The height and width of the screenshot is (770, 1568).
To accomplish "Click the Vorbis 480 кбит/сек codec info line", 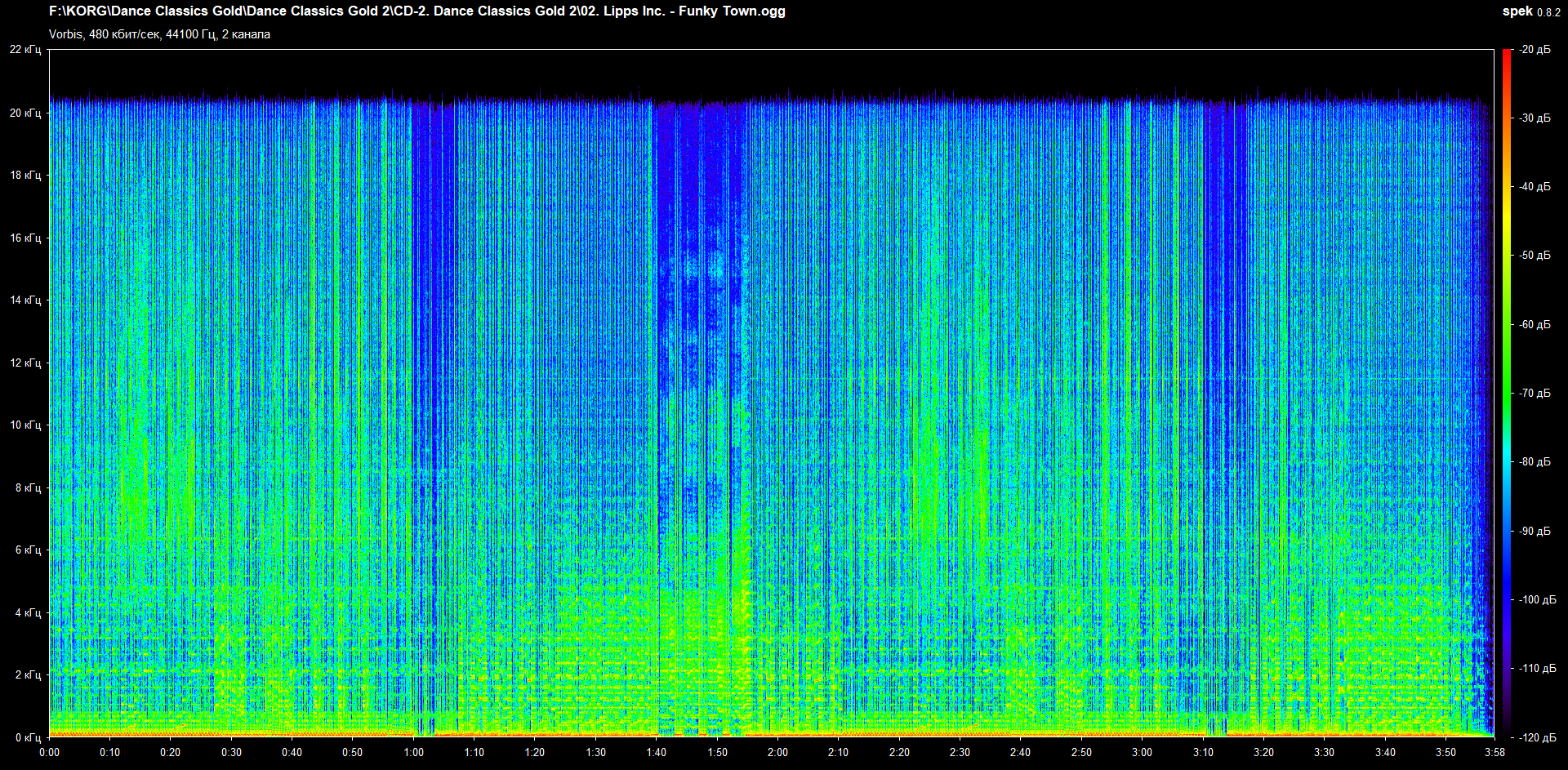I will [x=159, y=34].
